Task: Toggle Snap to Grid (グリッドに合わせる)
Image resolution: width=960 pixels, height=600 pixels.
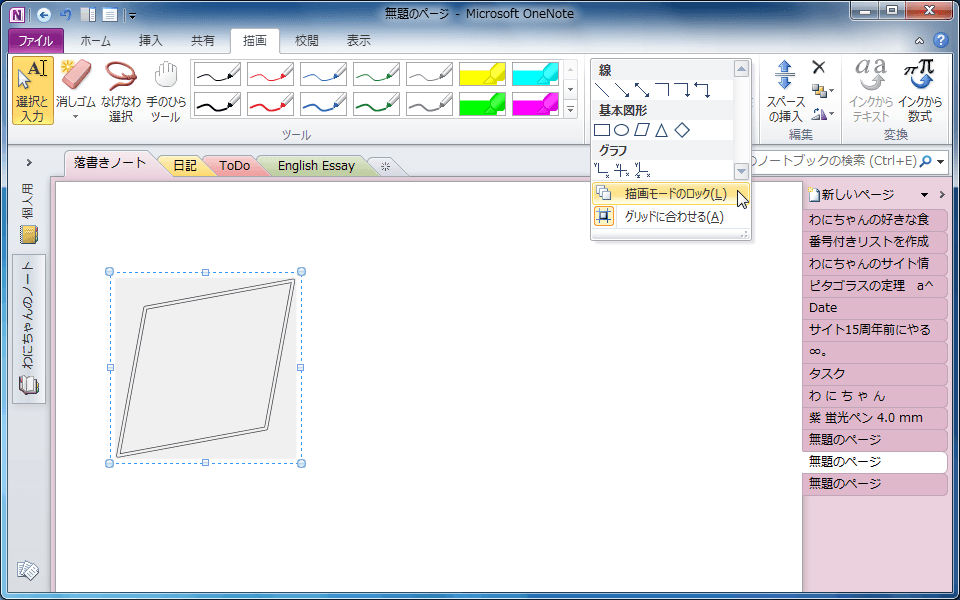Action: coord(671,216)
